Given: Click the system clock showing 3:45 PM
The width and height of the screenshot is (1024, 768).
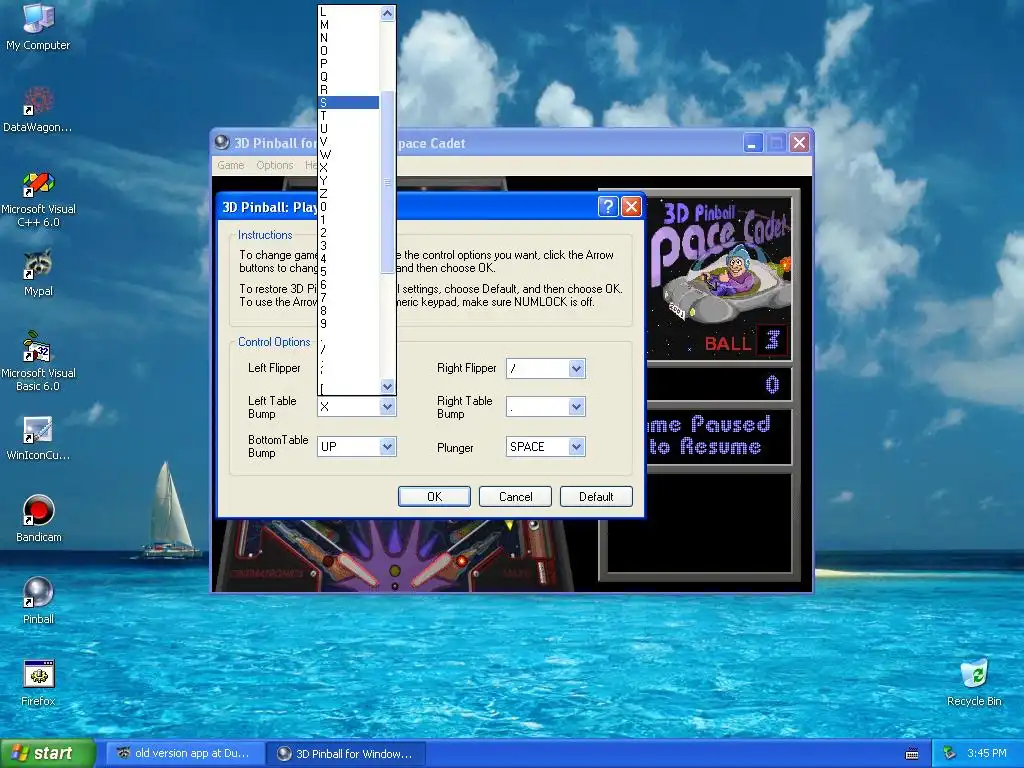Looking at the screenshot, I should [x=987, y=754].
